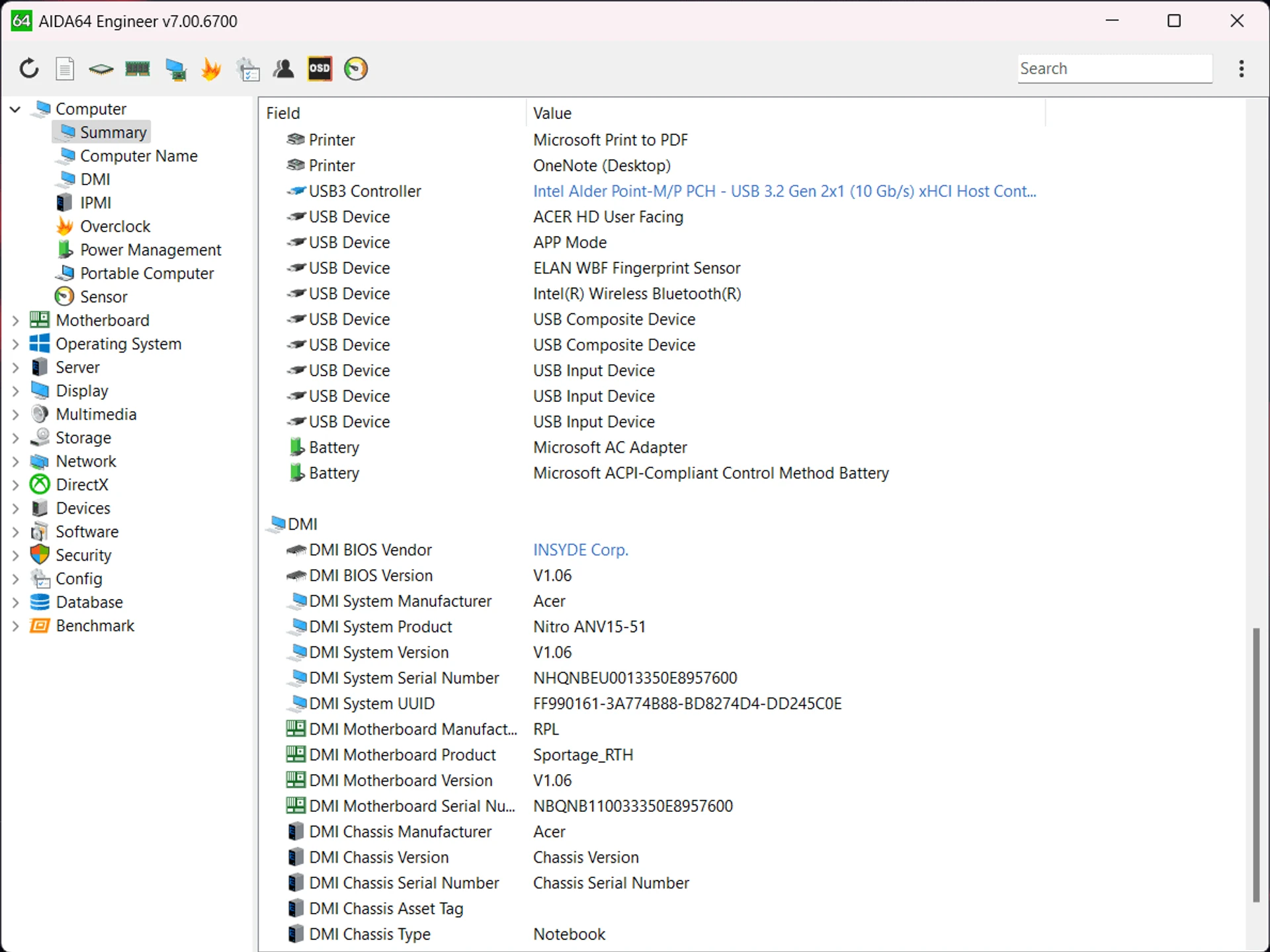Click the Motherboard icon in the tree
The height and width of the screenshot is (952, 1270).
(40, 320)
